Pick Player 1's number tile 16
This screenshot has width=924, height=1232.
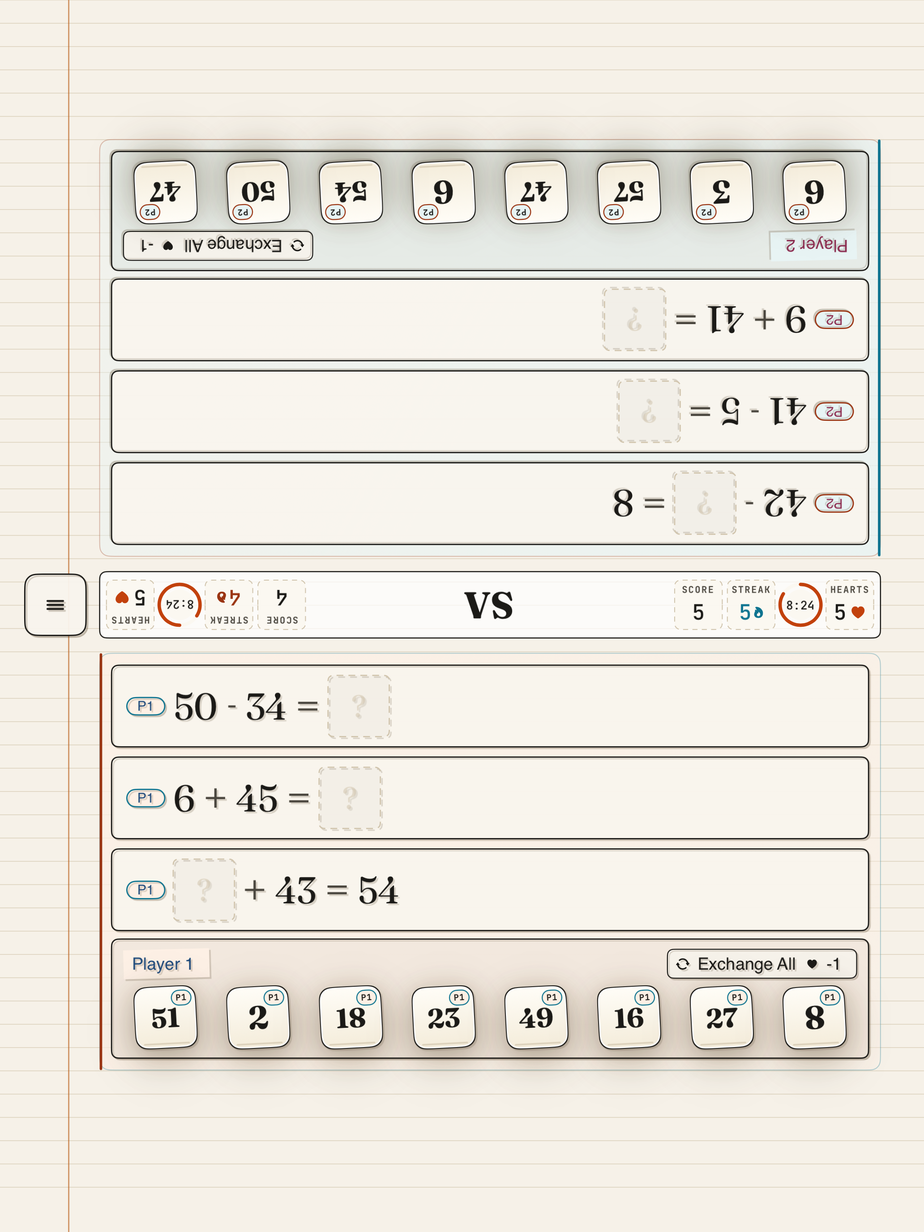click(x=629, y=1018)
